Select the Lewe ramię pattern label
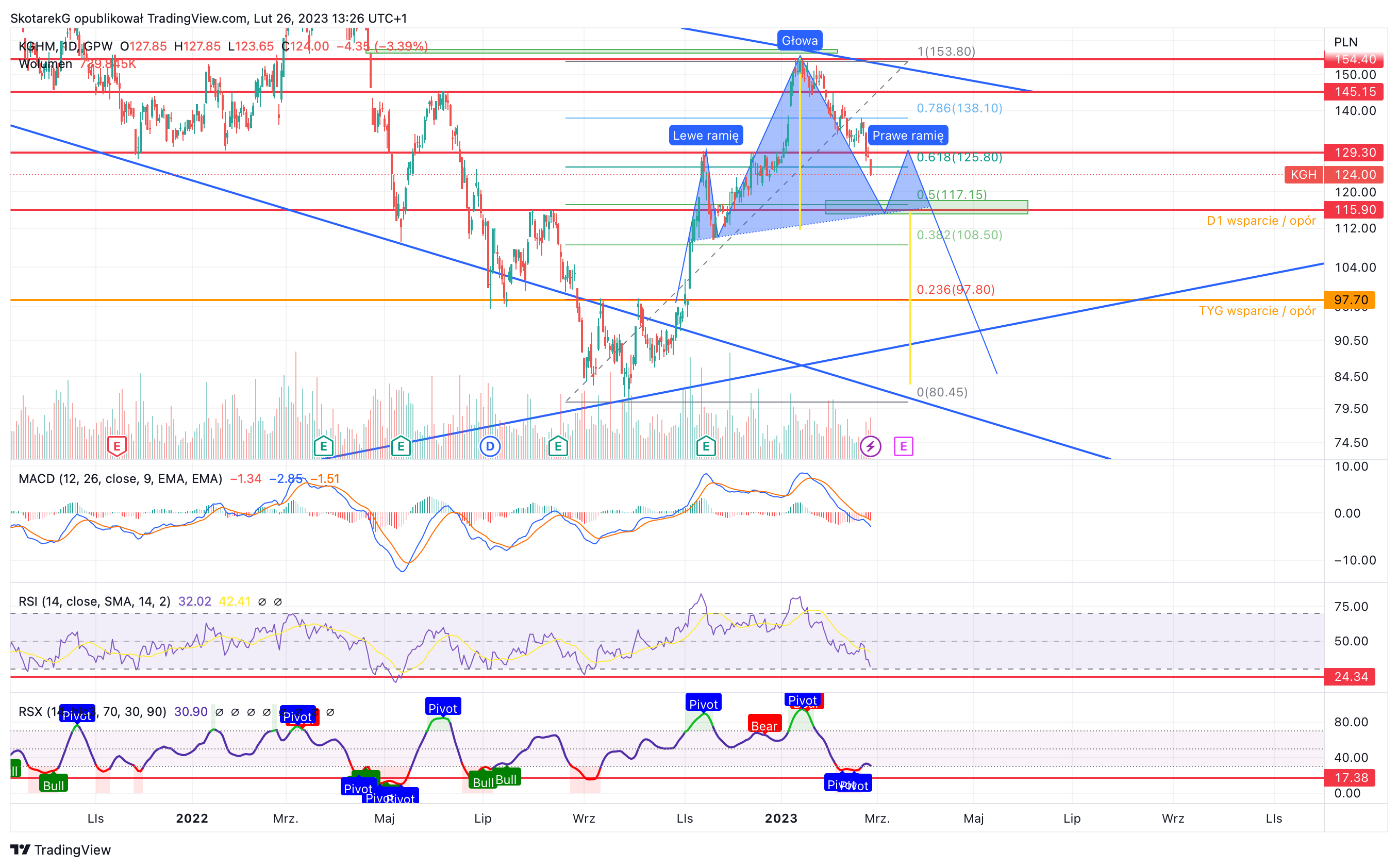This screenshot has height=868, width=1398. (x=706, y=136)
